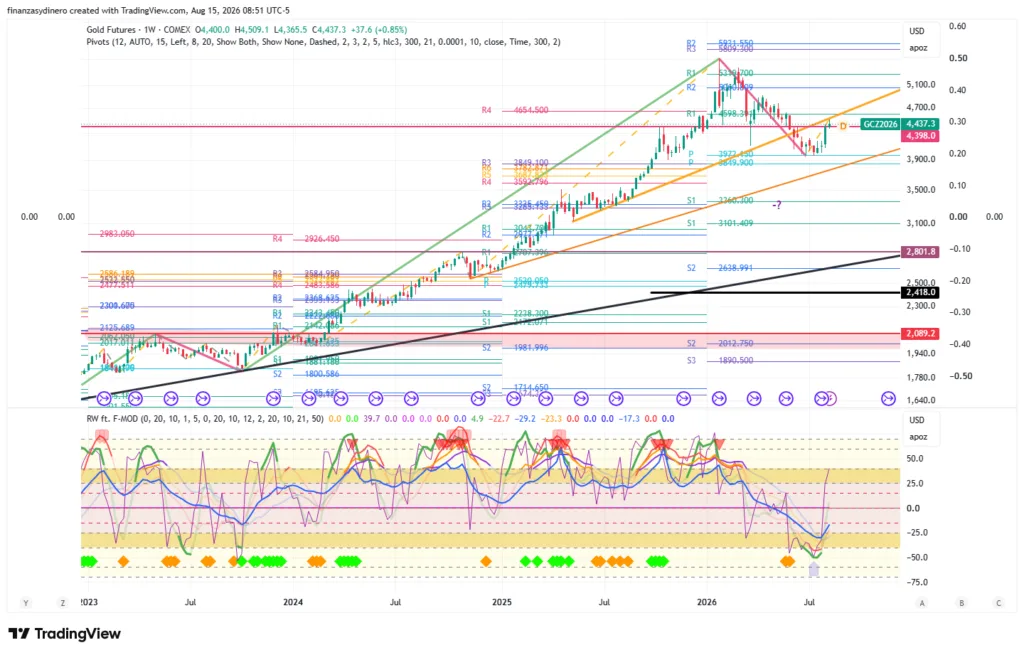Click the 2025 label on the time axis
The height and width of the screenshot is (655, 1024).
point(502,602)
